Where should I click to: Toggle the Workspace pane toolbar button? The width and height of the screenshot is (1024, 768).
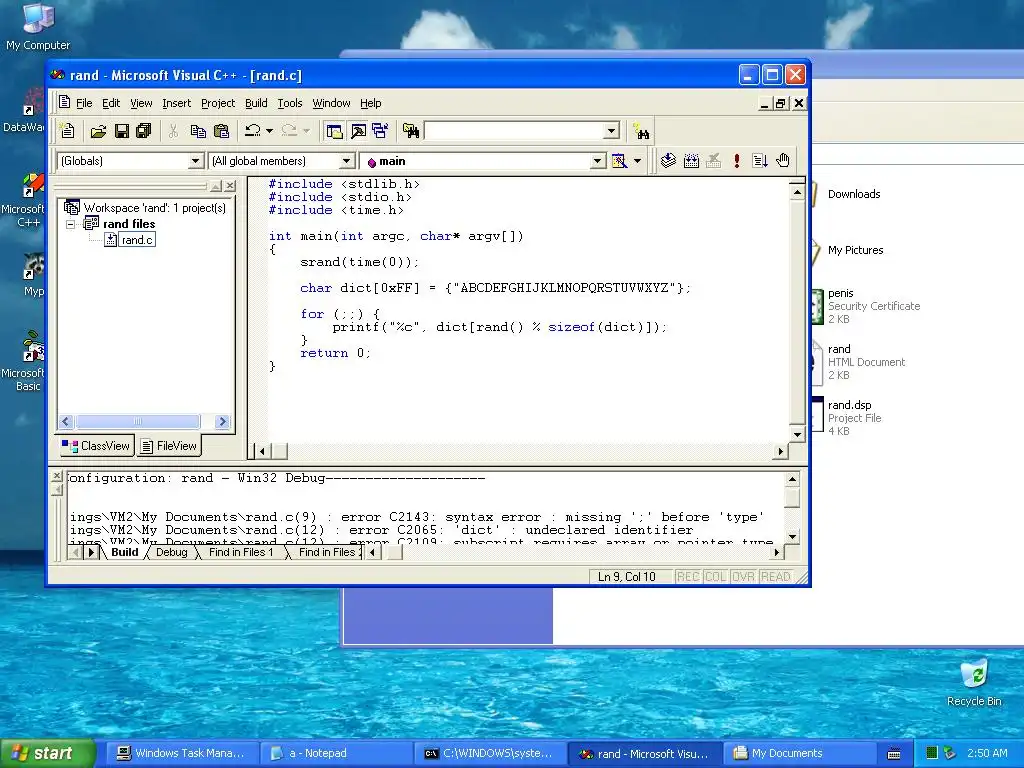click(x=334, y=131)
